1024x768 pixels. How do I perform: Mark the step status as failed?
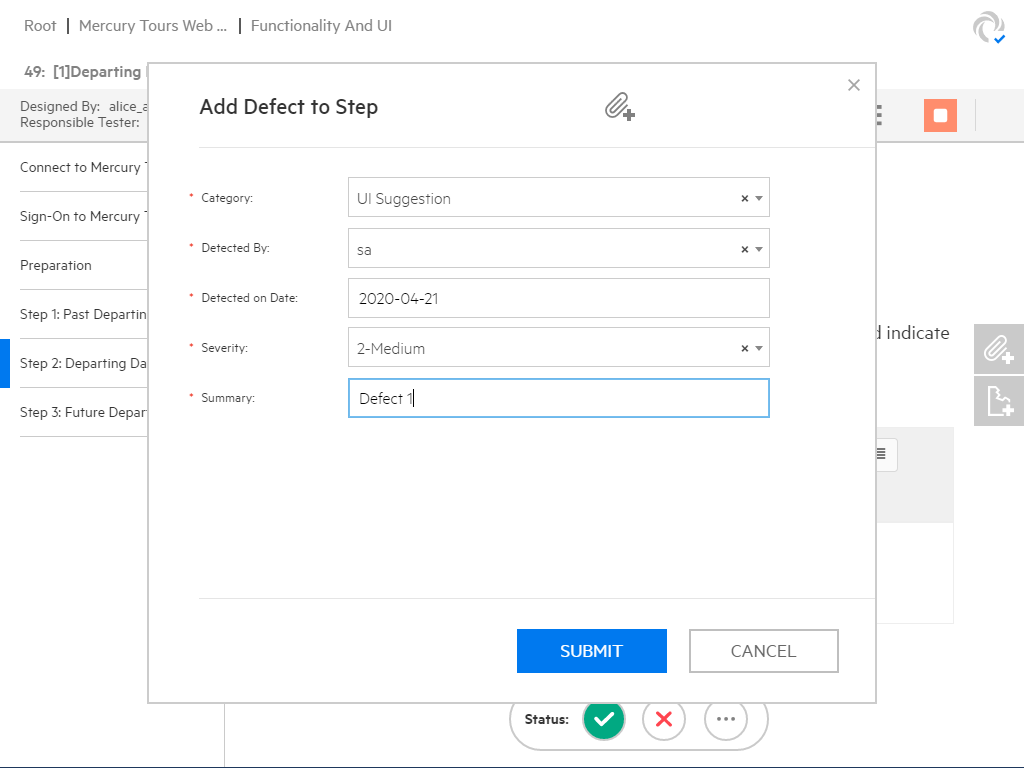[664, 719]
